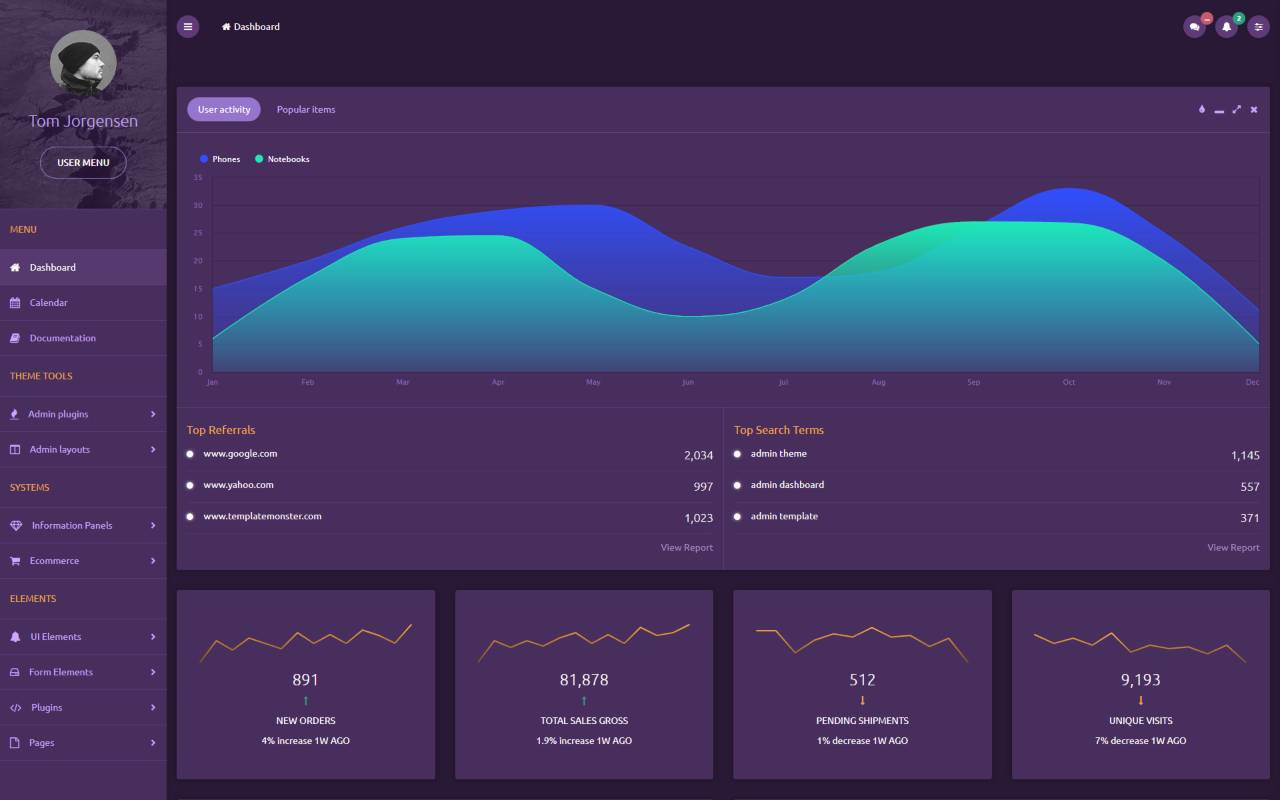
Task: Click the Pages file icon
Action: [15, 743]
